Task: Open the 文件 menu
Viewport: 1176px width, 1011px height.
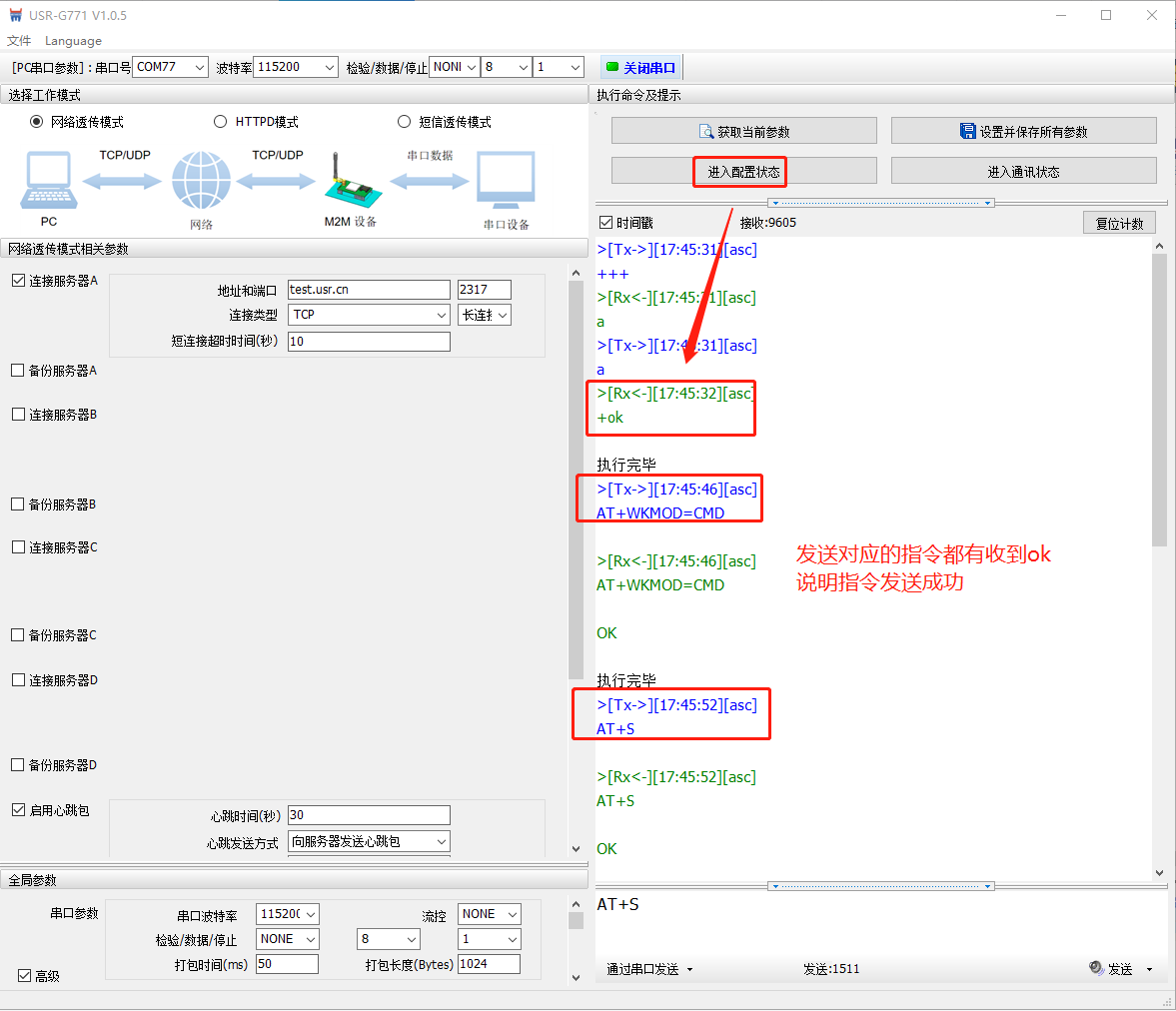Action: pyautogui.click(x=19, y=41)
